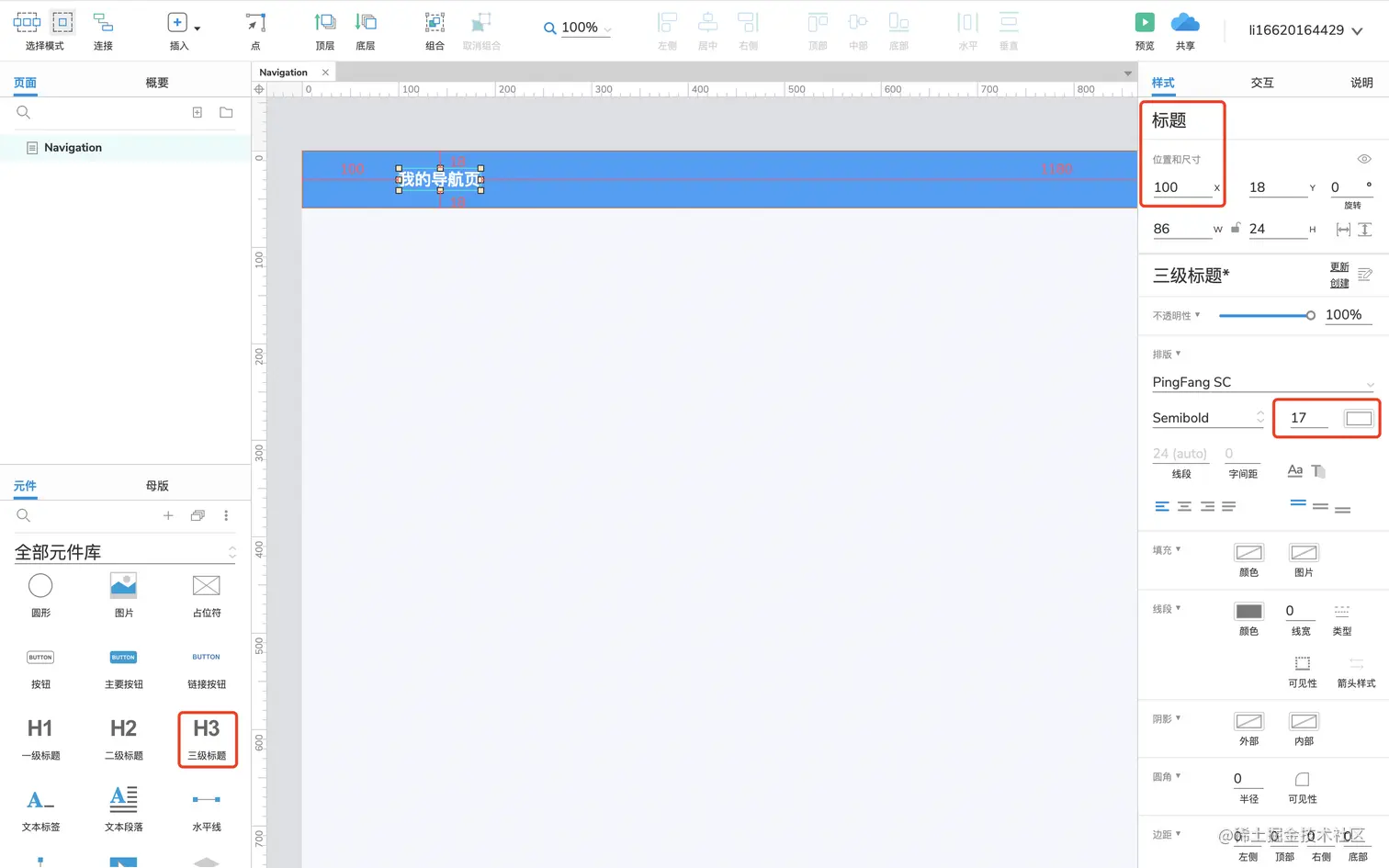Select the 连接 (connect) tool
Screen dimensions: 1389x868
pos(102,30)
